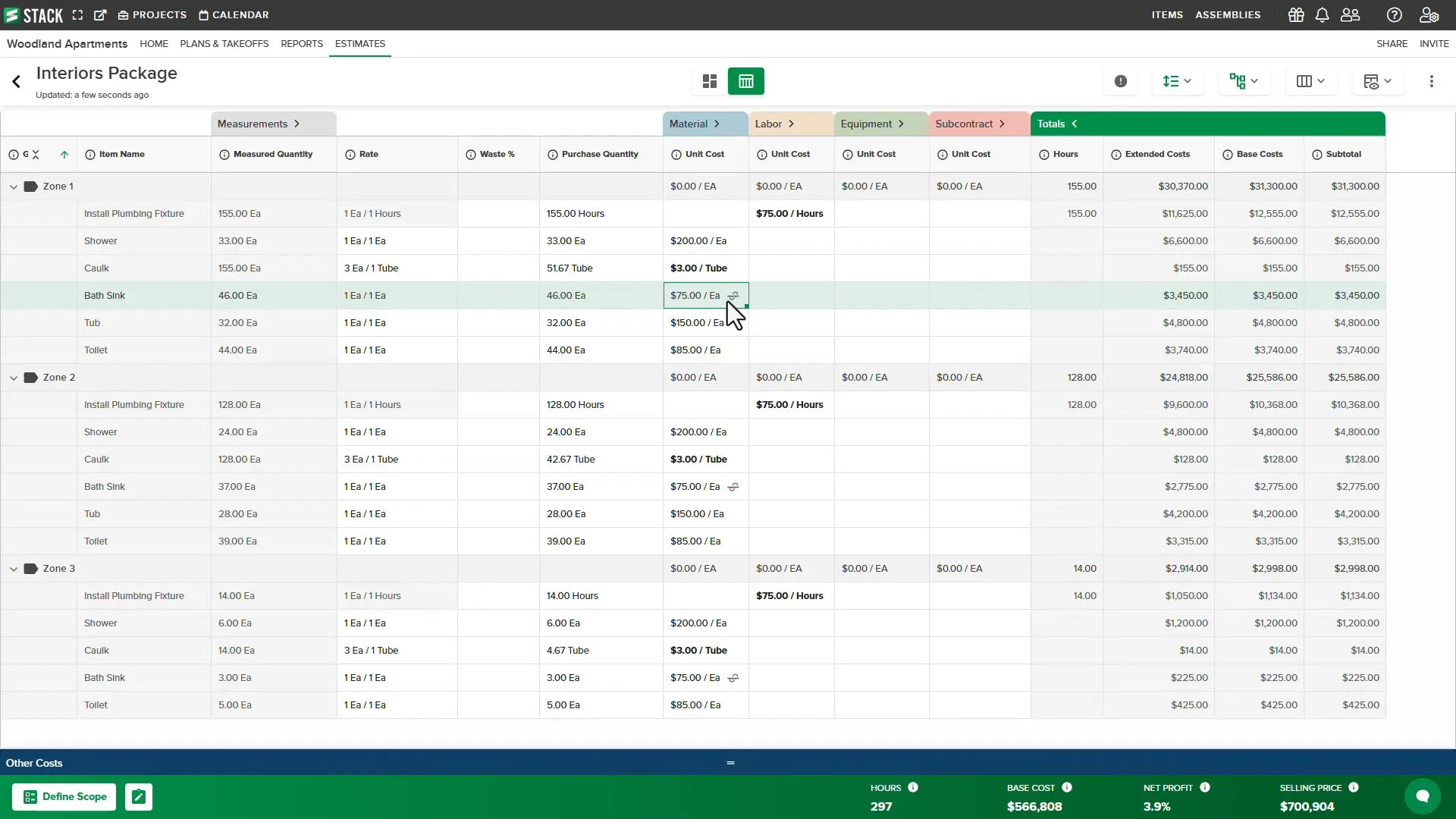Click the Define Scope button
The image size is (1456, 819).
(64, 796)
